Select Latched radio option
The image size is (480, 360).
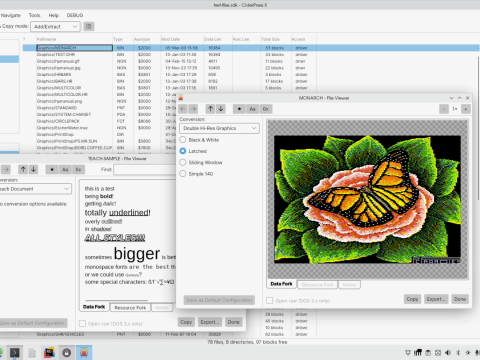193,151
